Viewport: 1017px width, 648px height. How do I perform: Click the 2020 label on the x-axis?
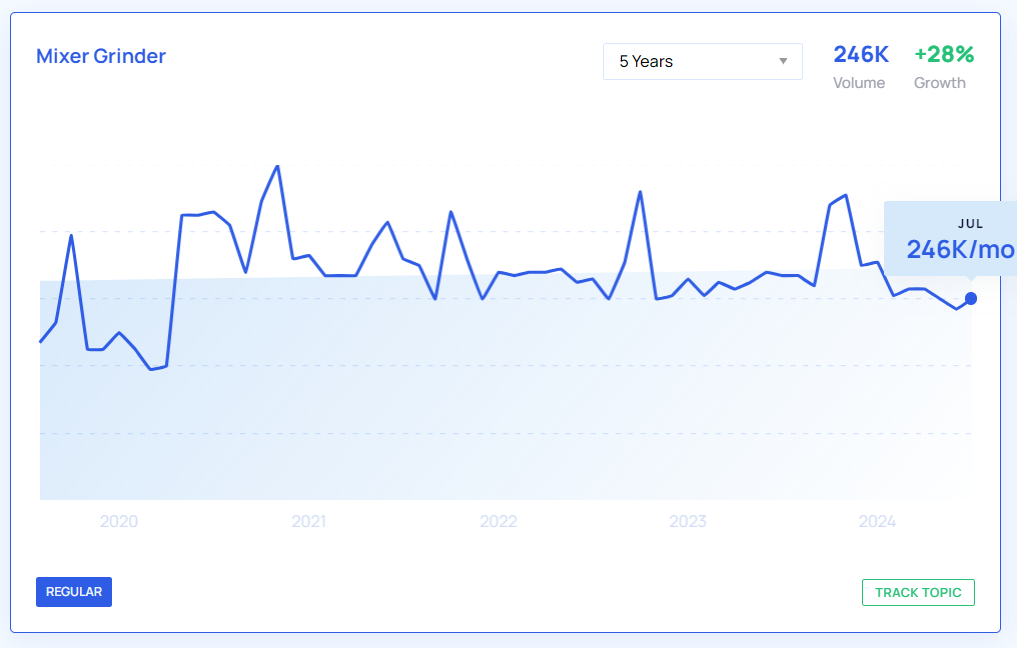coord(119,521)
